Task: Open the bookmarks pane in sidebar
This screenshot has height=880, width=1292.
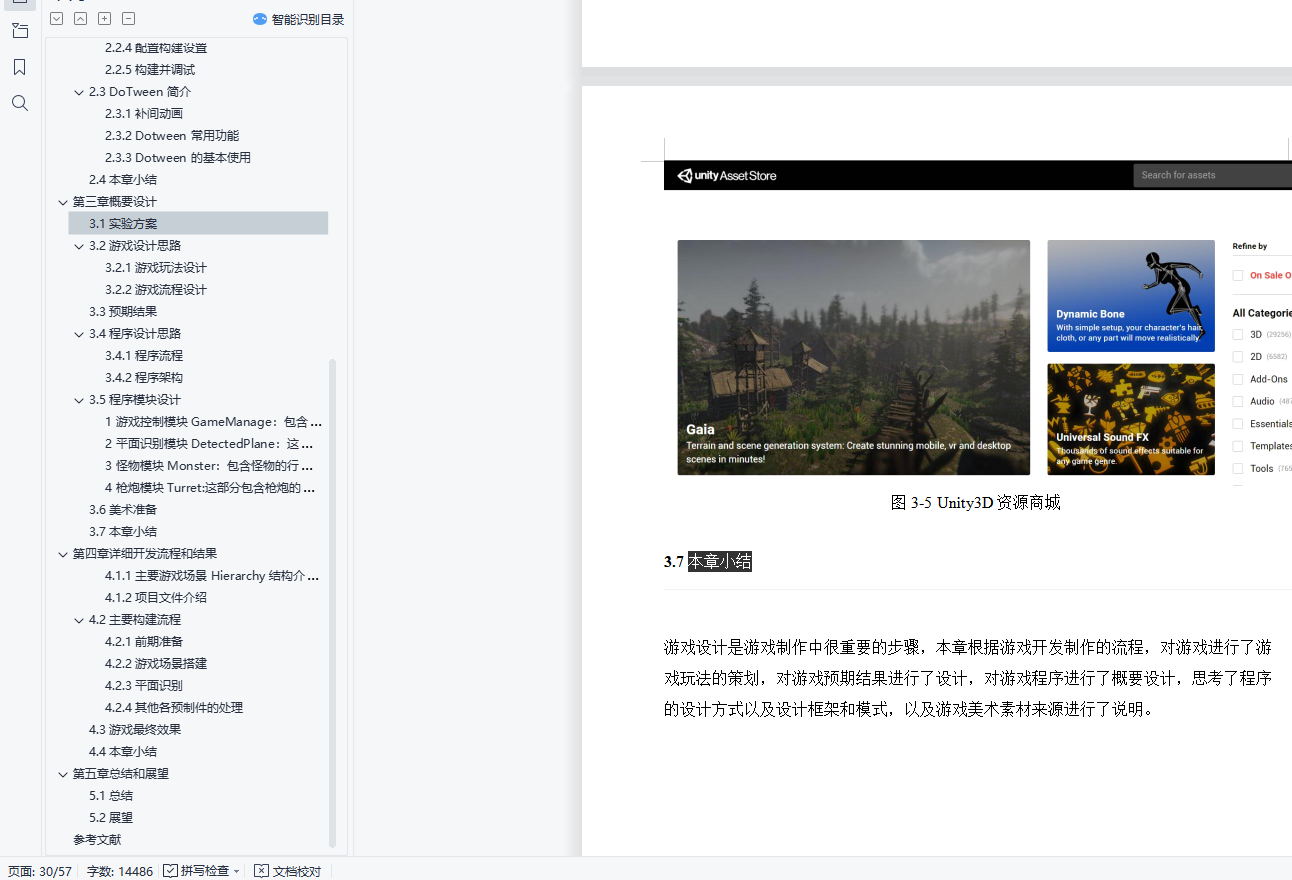Action: coord(19,67)
